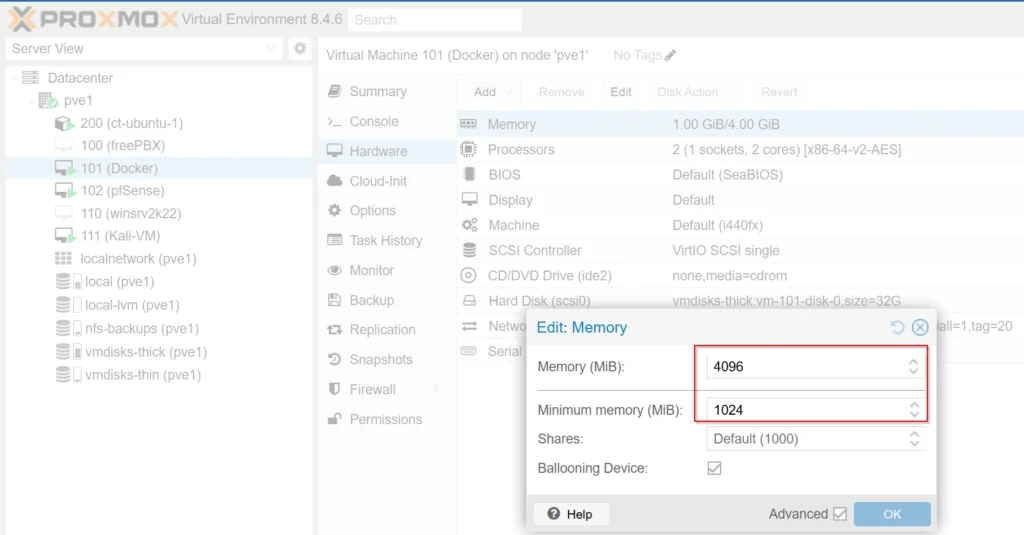
Task: Click the 111 (Kali-VM) monitor icon
Action: tap(64, 236)
